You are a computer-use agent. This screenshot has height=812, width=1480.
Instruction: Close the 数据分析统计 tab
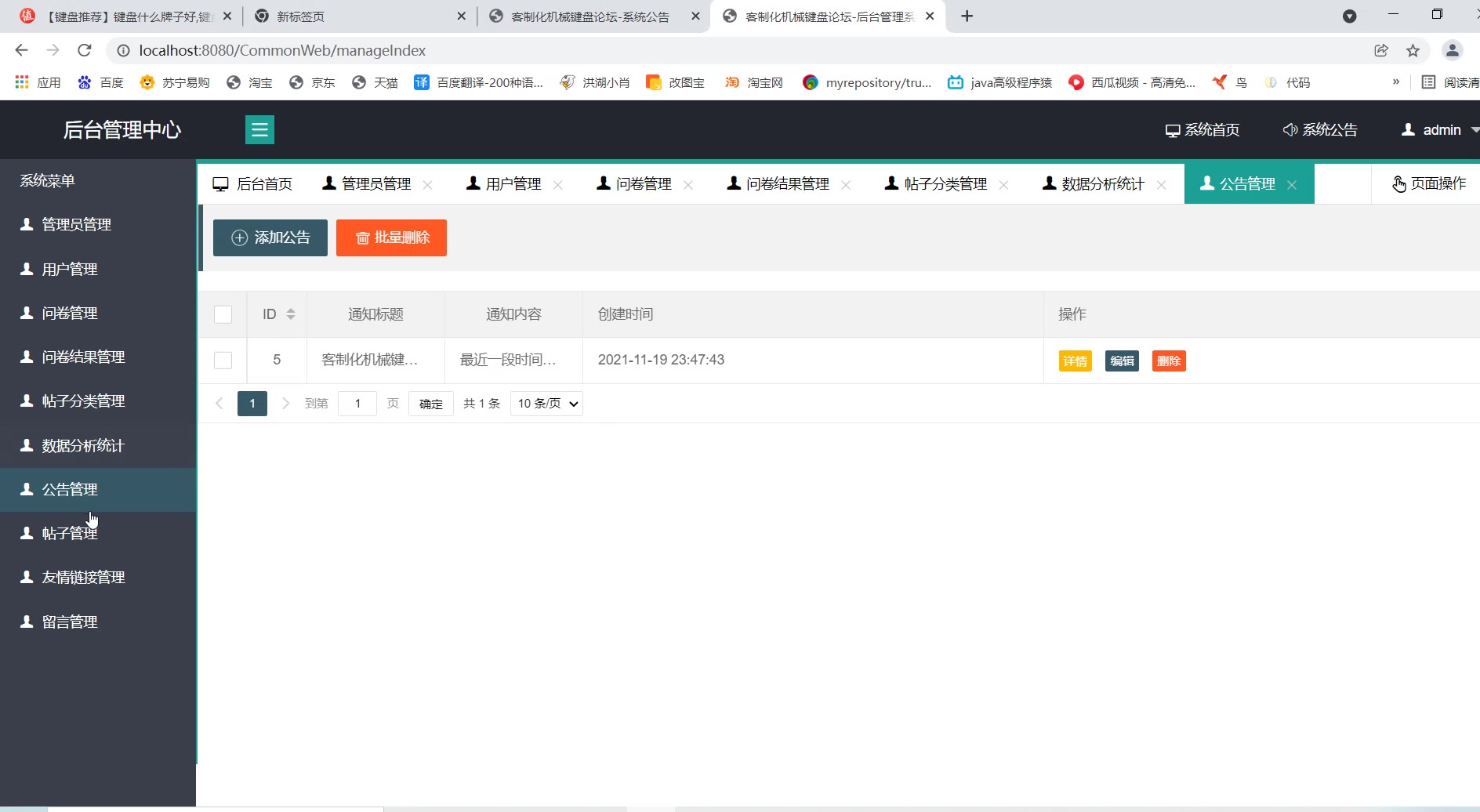point(1162,185)
